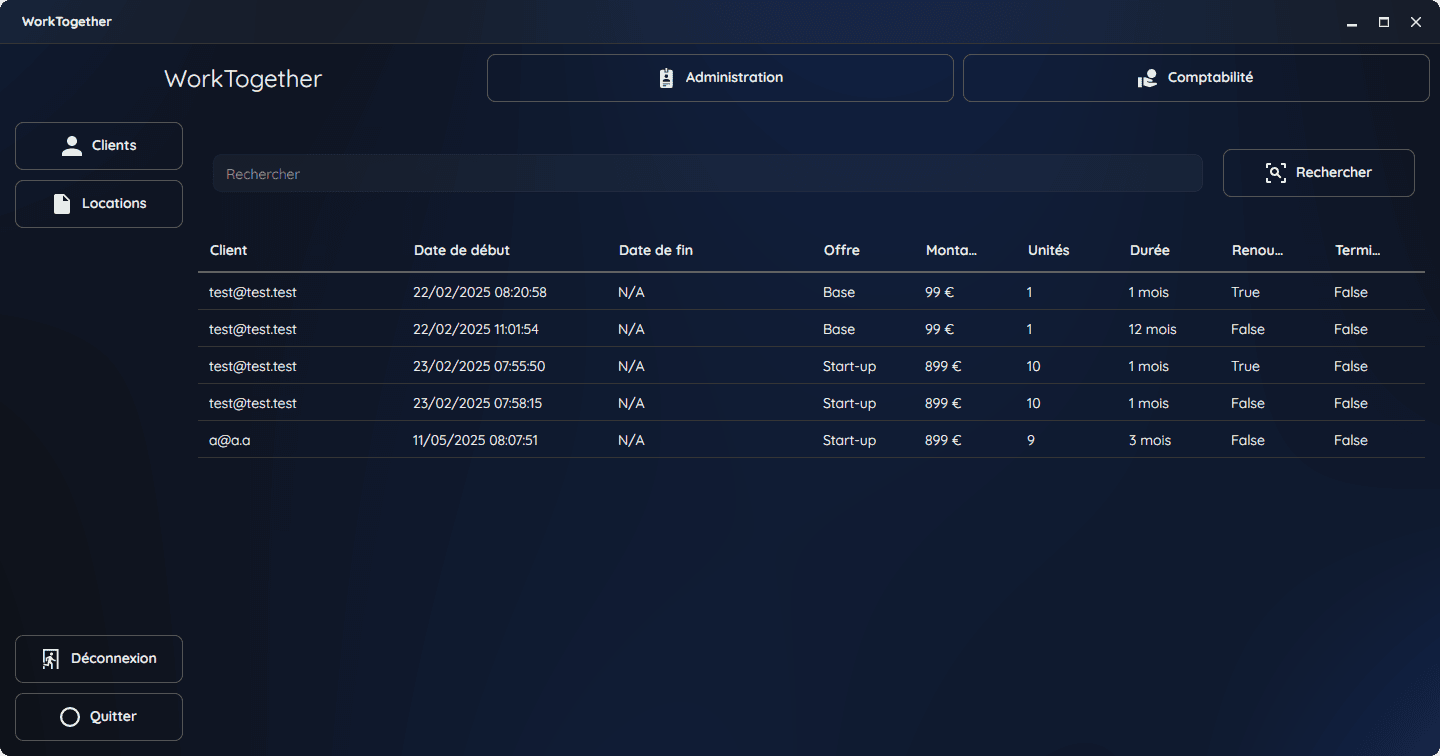Open the Administration tab
This screenshot has height=756, width=1440.
pyautogui.click(x=720, y=78)
